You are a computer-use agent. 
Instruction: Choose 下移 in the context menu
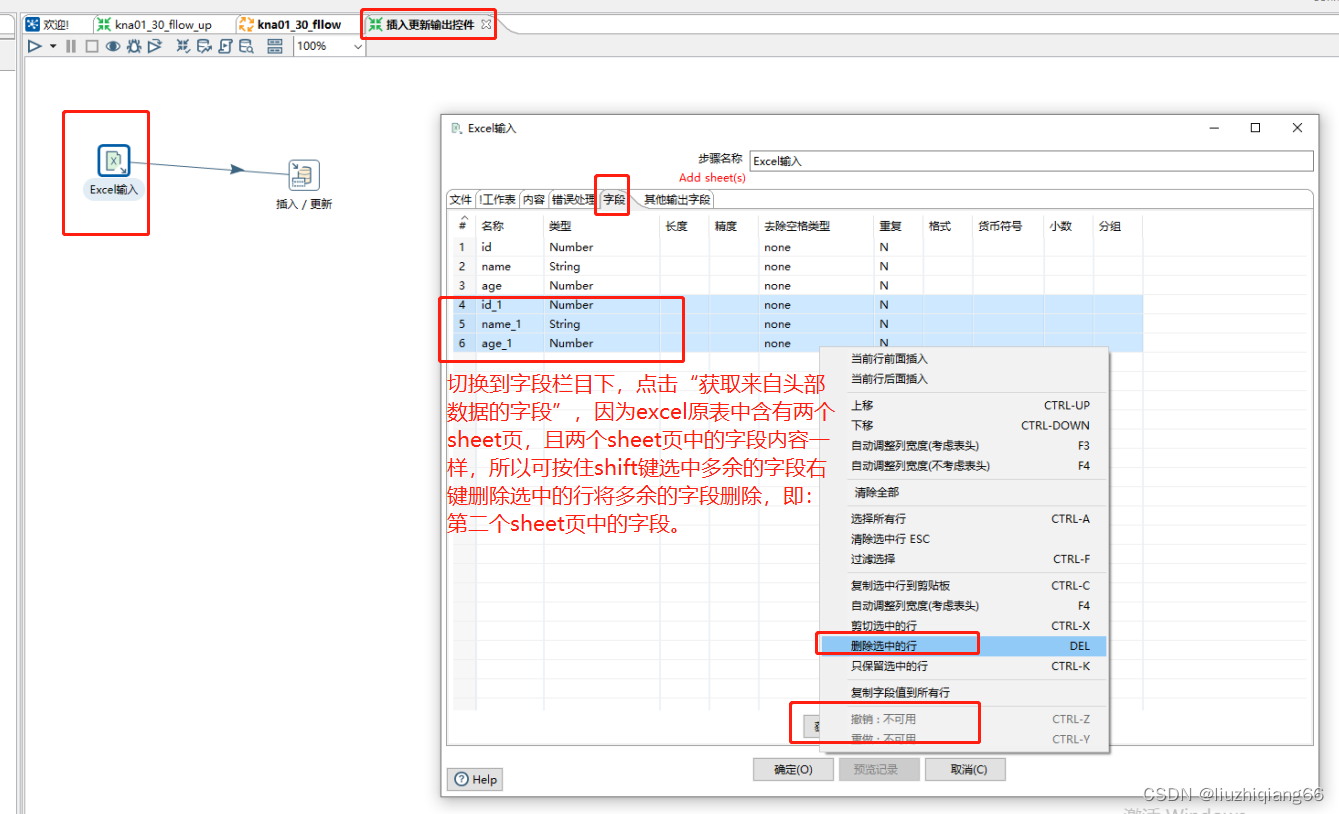point(963,425)
